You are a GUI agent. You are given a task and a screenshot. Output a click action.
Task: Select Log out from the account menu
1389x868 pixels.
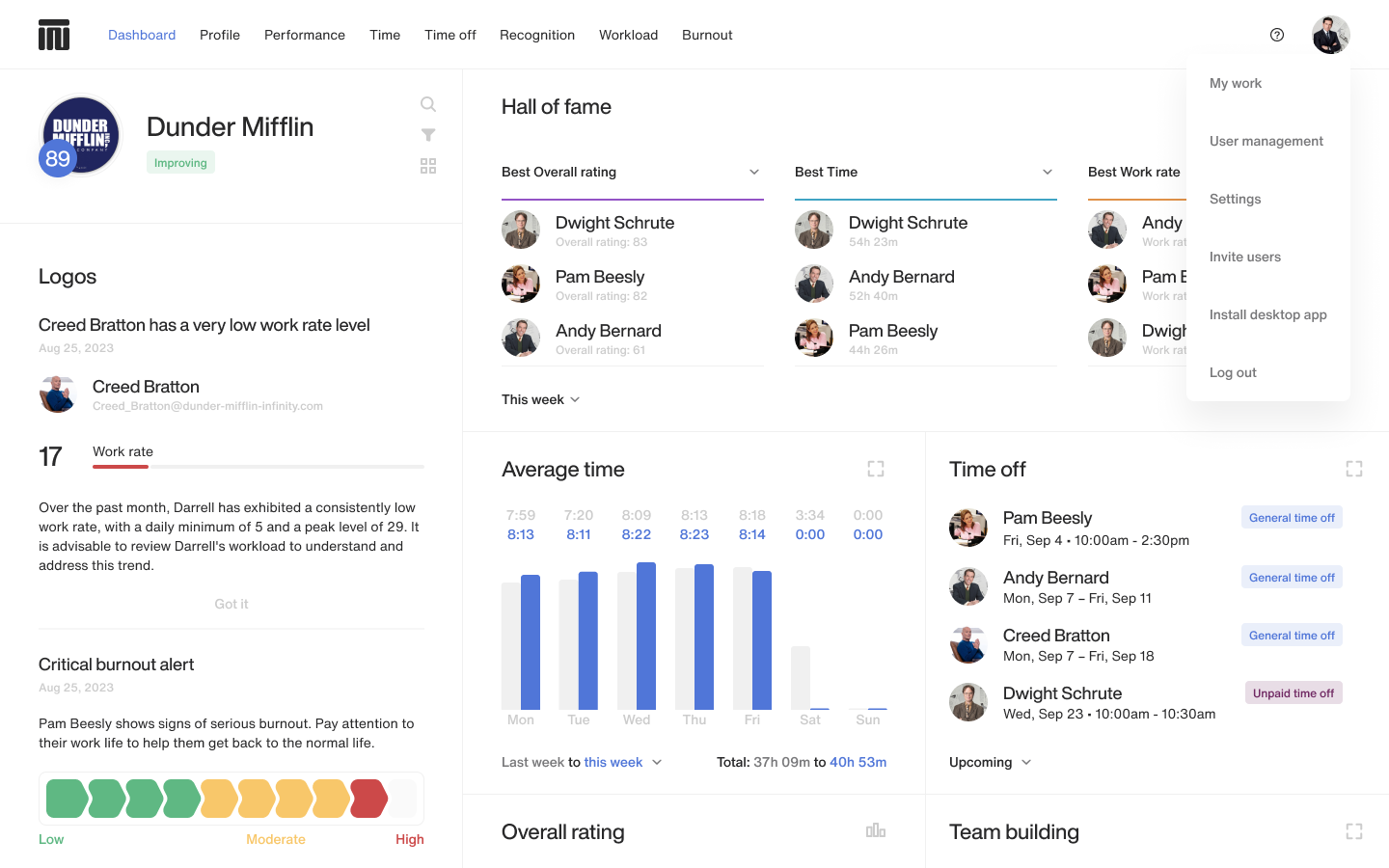[1233, 372]
